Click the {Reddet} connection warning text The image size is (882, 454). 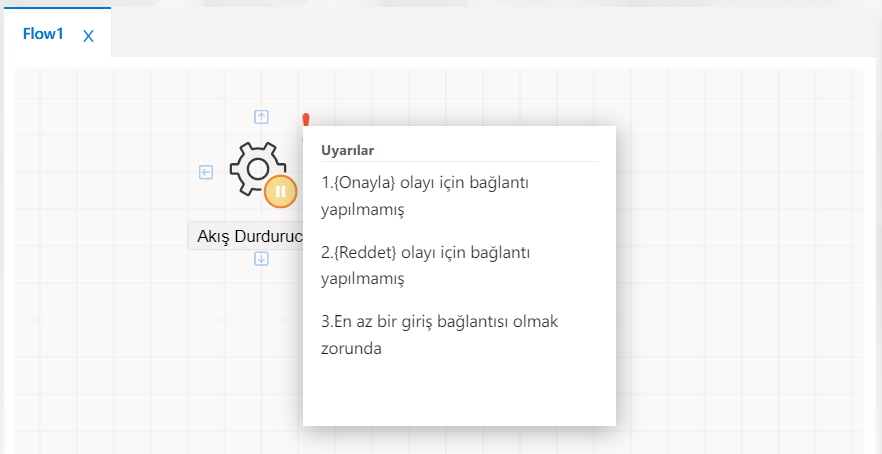tap(426, 266)
